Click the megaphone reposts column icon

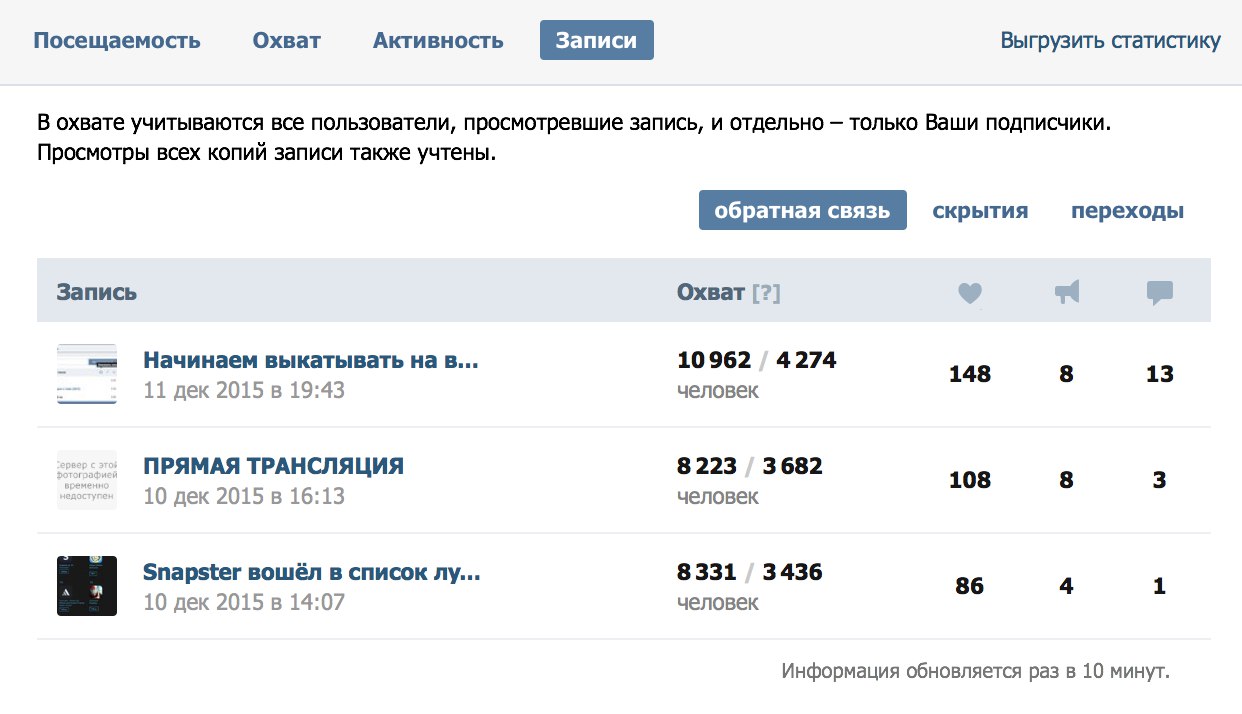coord(1067,293)
